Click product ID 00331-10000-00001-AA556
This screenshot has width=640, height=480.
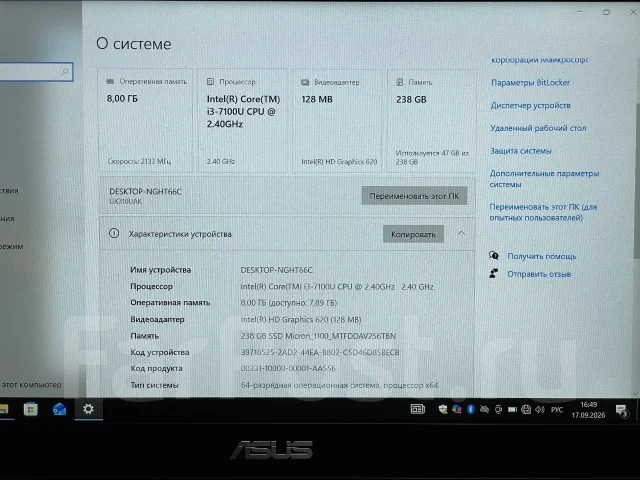point(288,369)
